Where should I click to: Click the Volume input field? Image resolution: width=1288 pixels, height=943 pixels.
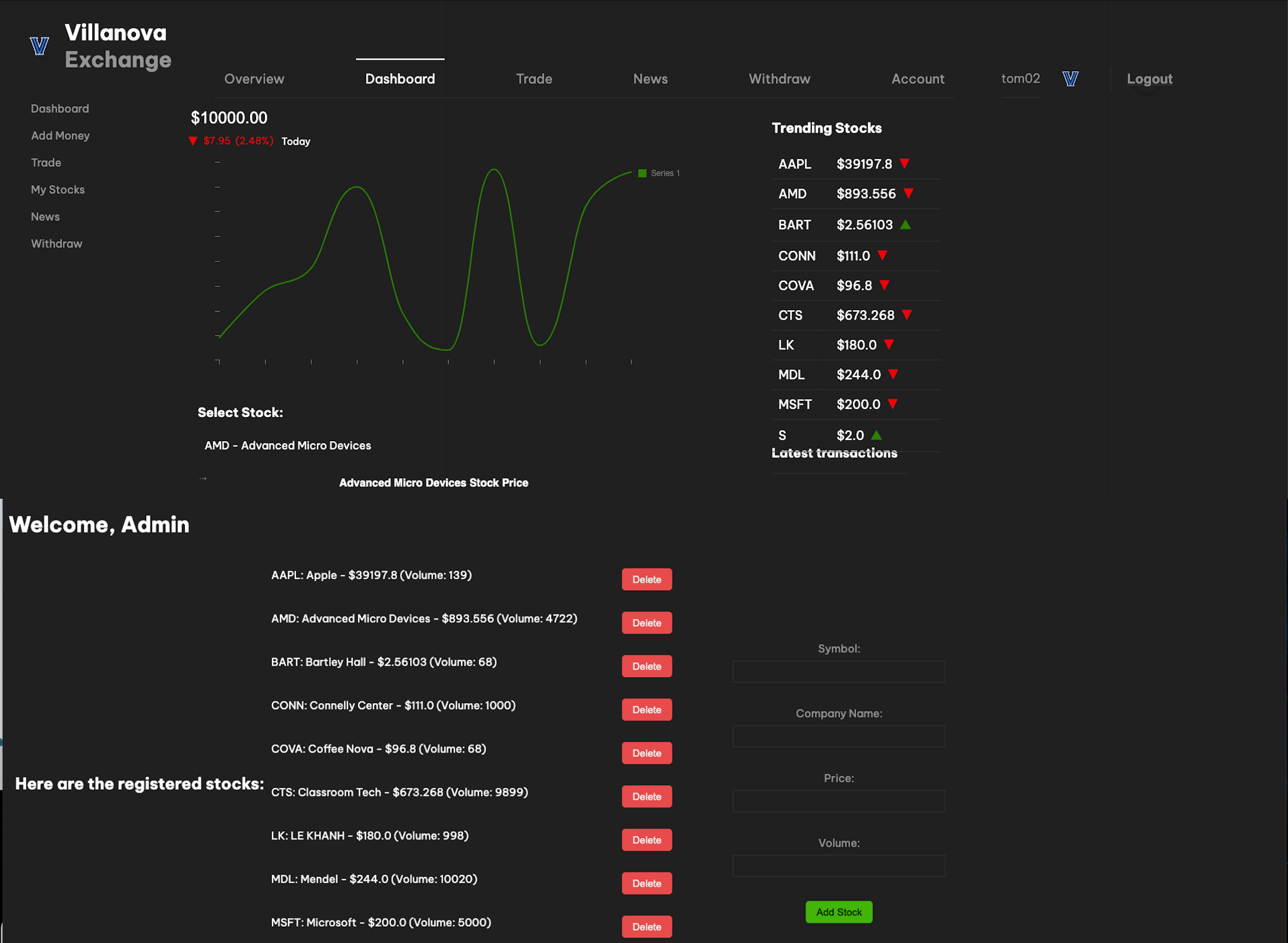tap(839, 866)
